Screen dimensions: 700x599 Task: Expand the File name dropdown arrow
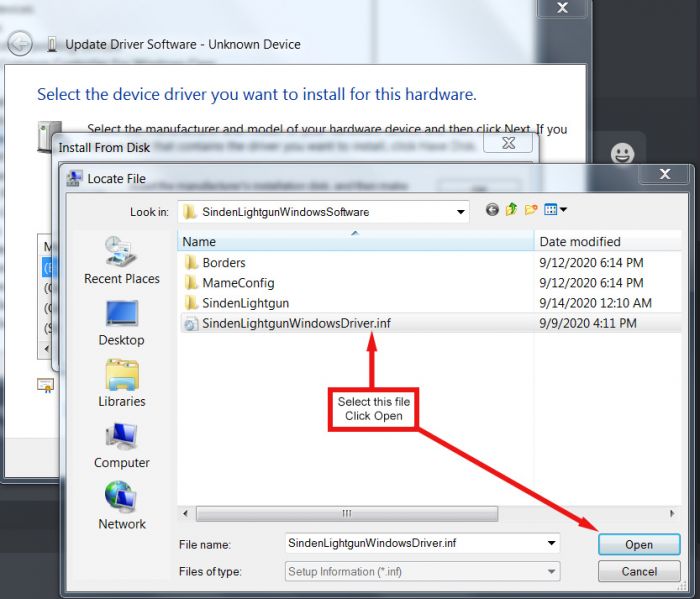551,543
